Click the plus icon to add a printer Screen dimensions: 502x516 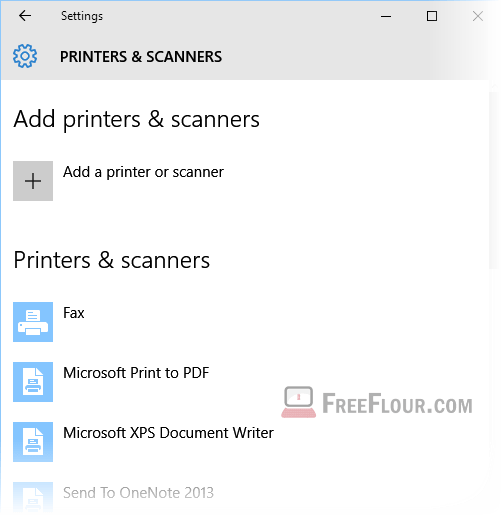tap(33, 181)
